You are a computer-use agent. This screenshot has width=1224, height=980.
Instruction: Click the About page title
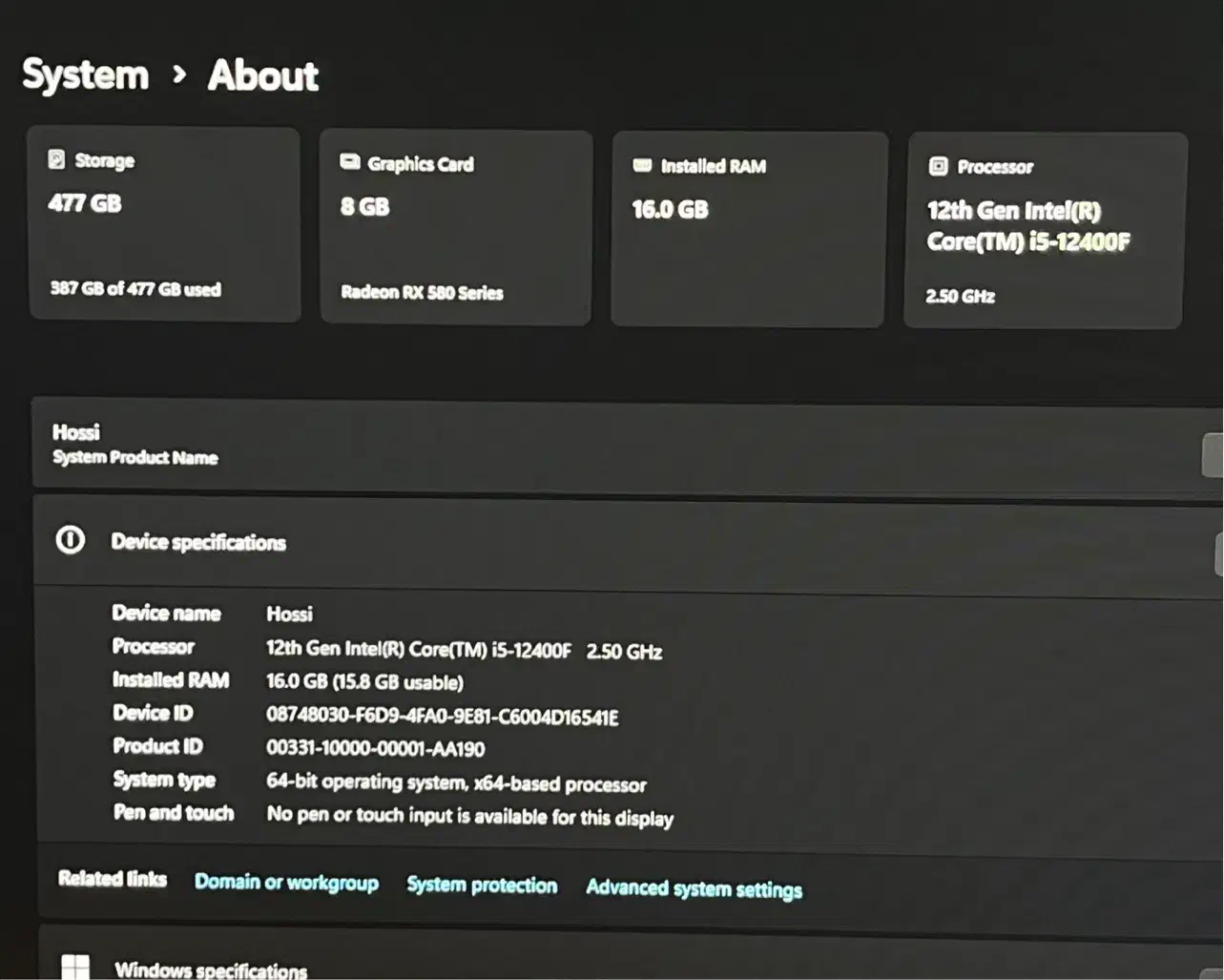click(x=262, y=74)
